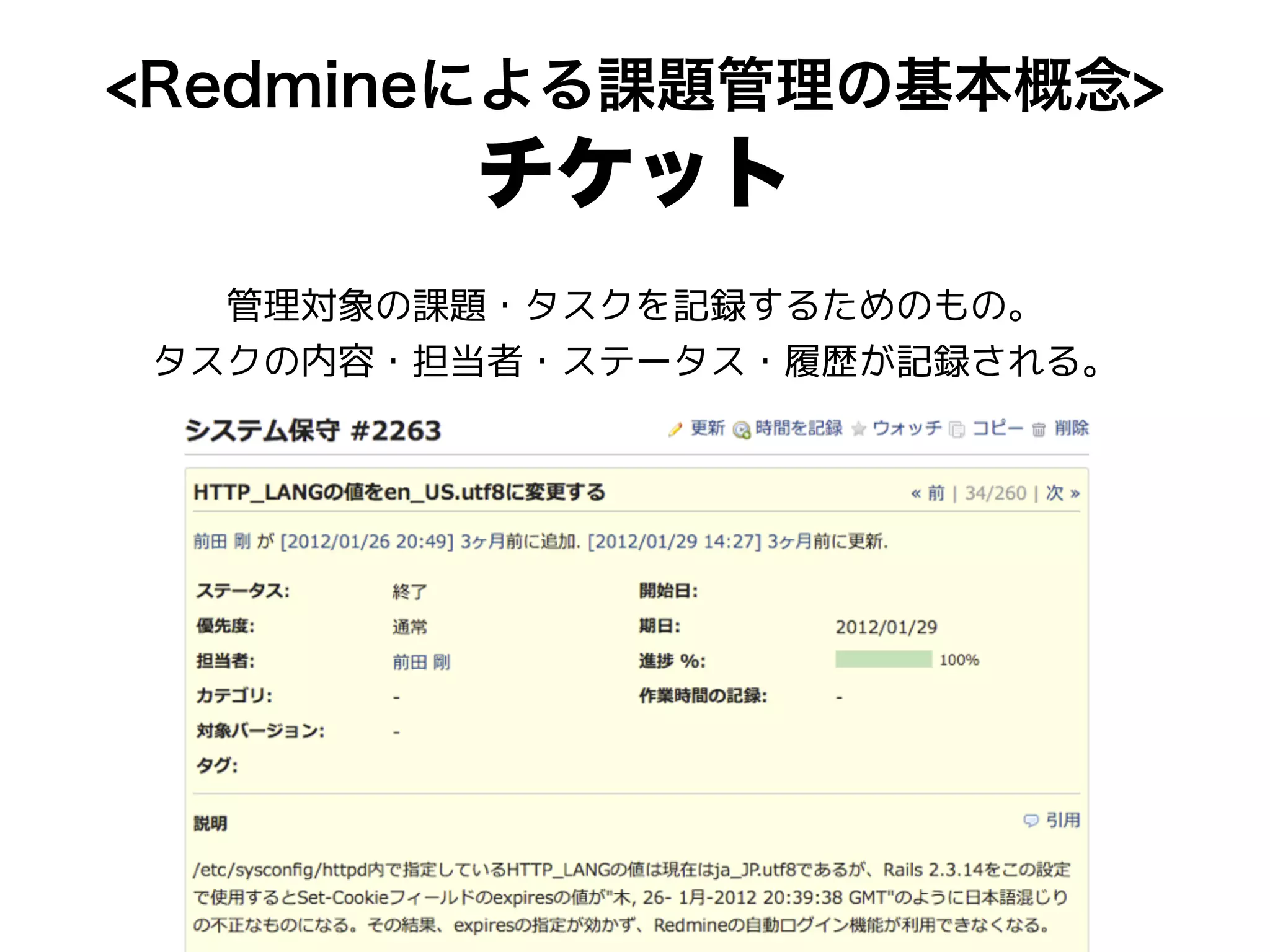The image size is (1270, 952).
Task: Click the ステータス: label
Action: pos(243,591)
